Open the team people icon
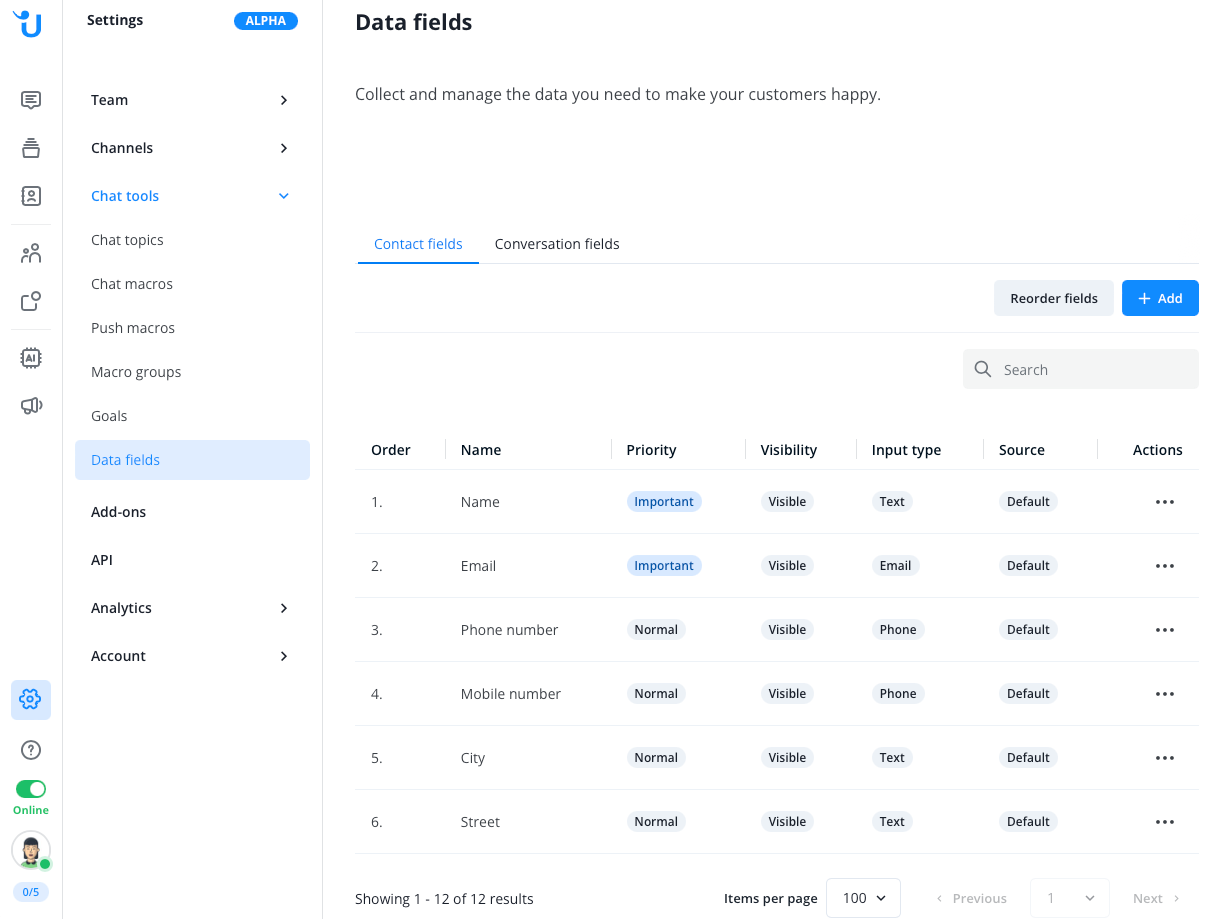The height and width of the screenshot is (919, 1219). 31,253
